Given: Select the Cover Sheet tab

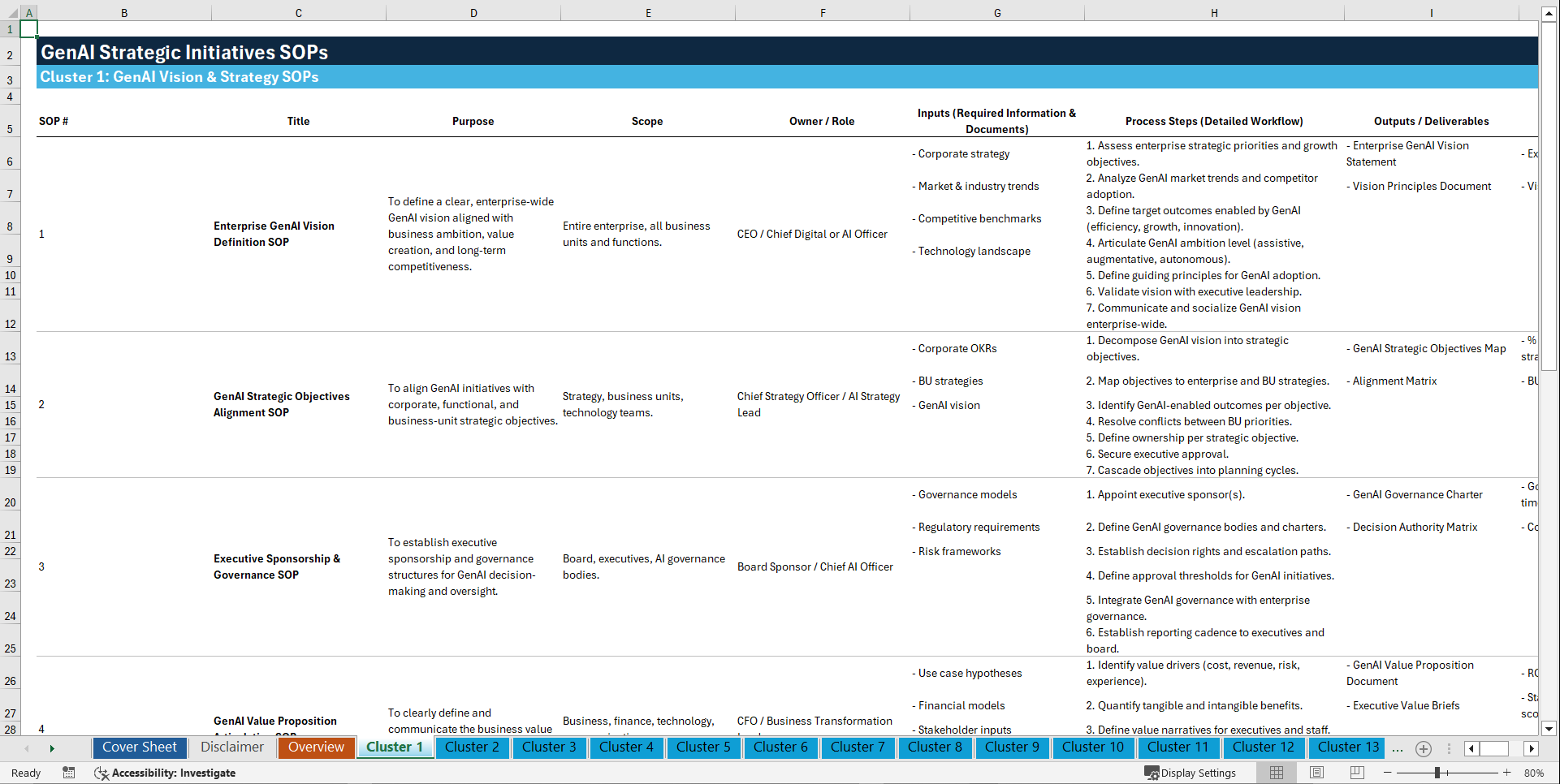Looking at the screenshot, I should (x=139, y=747).
